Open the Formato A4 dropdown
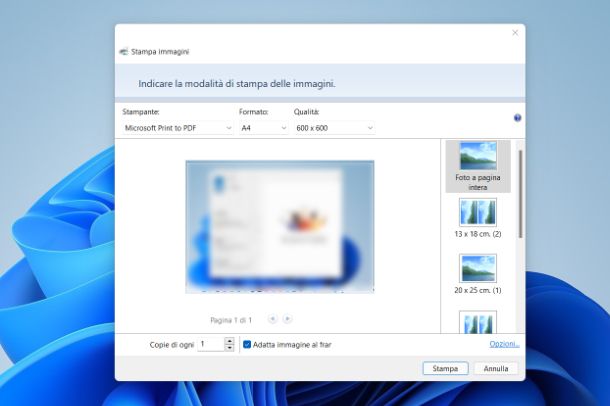 coord(263,128)
